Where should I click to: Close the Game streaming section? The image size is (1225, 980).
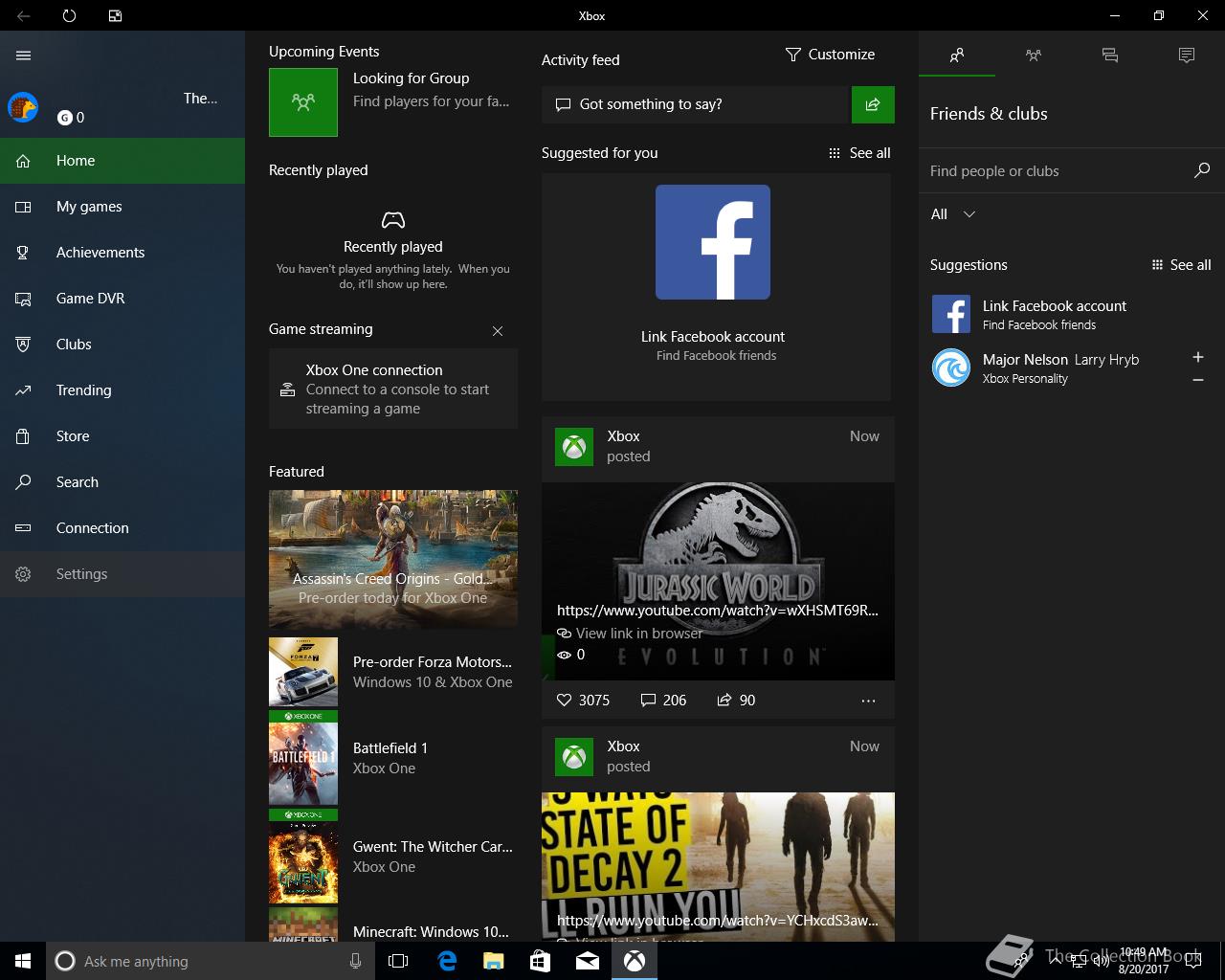point(498,331)
